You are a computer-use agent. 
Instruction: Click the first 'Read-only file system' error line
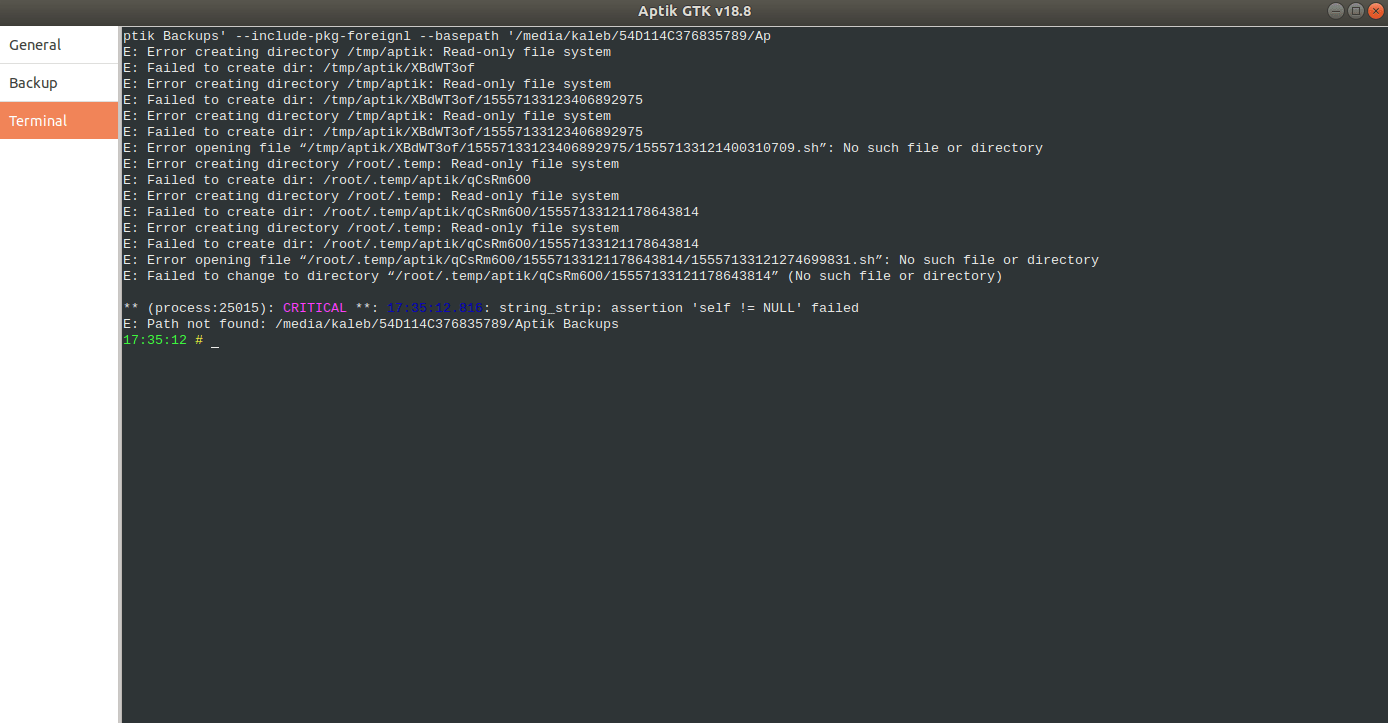(365, 51)
